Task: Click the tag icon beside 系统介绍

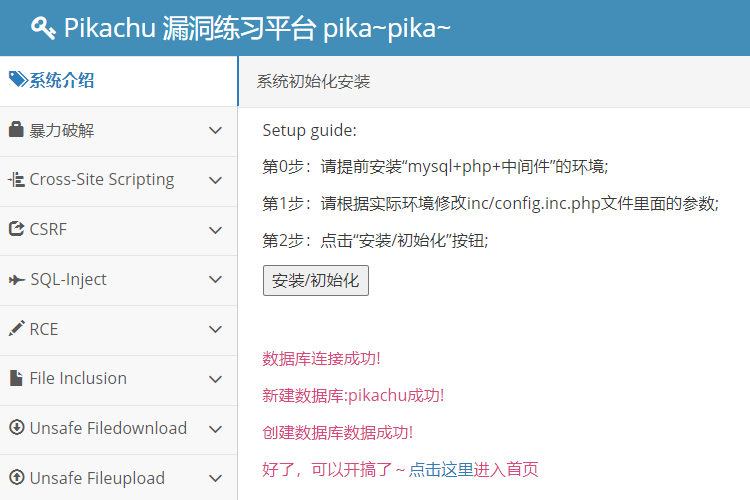Action: coord(18,80)
